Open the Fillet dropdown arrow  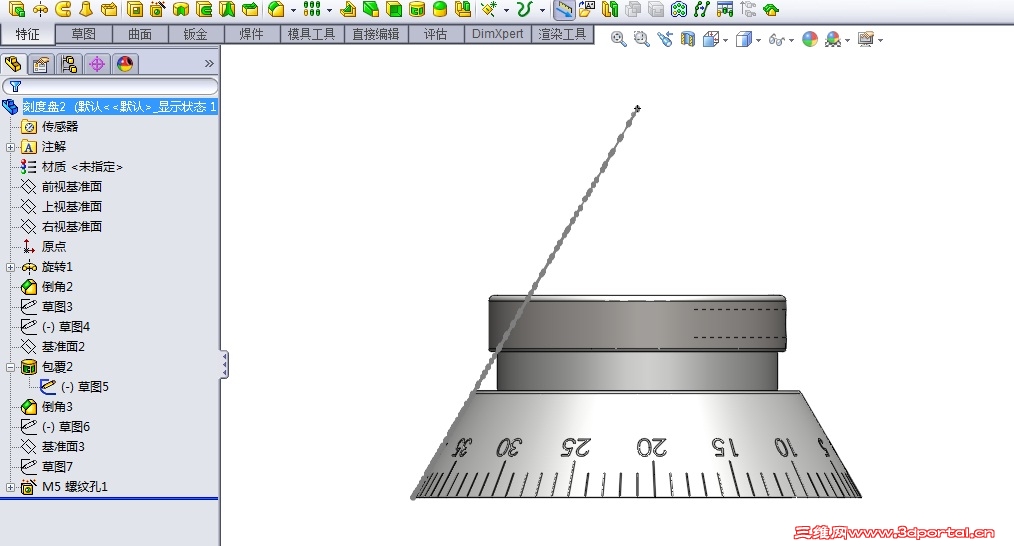tap(293, 10)
